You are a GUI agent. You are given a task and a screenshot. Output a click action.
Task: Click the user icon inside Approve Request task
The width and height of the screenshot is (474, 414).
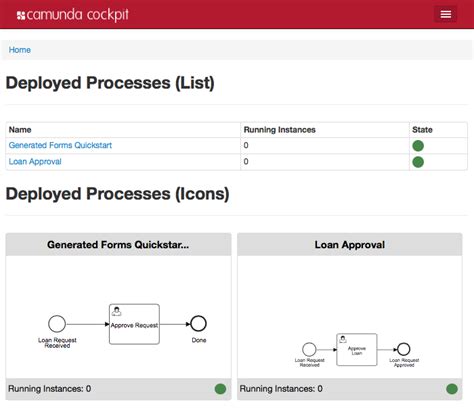pos(117,311)
